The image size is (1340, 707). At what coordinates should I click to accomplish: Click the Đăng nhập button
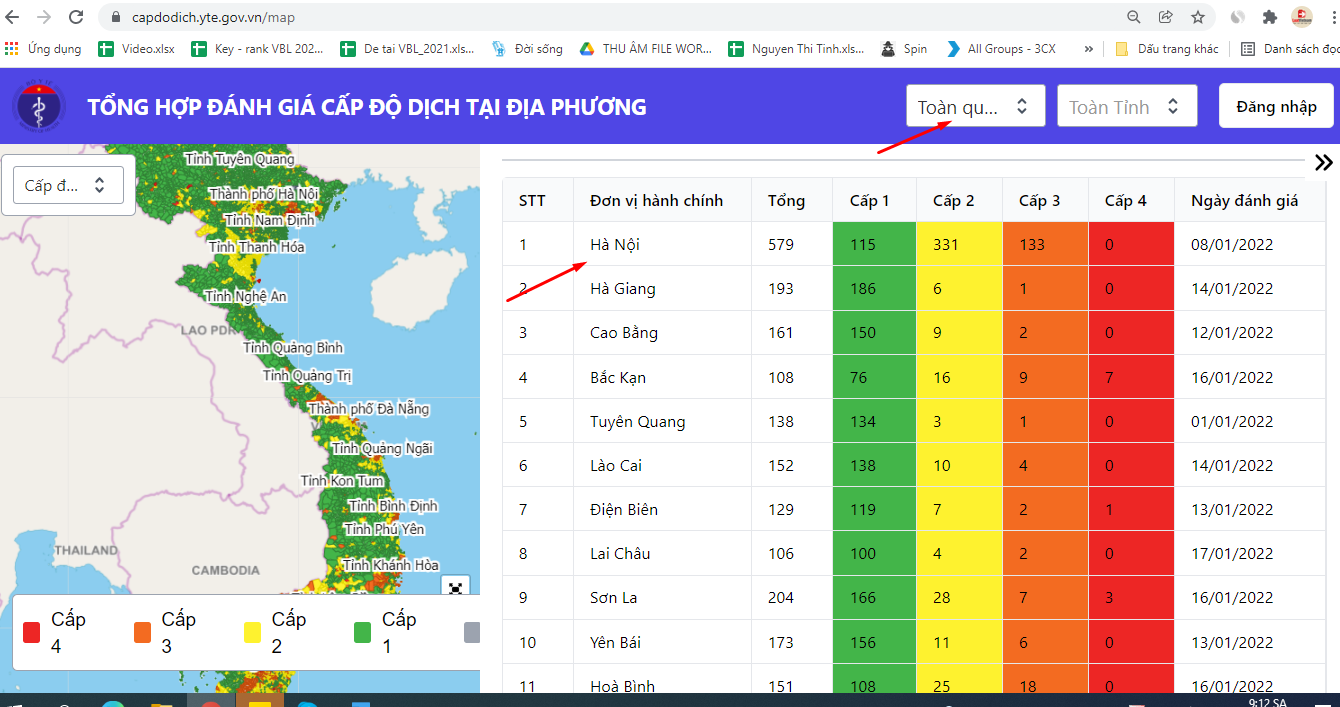[x=1276, y=106]
